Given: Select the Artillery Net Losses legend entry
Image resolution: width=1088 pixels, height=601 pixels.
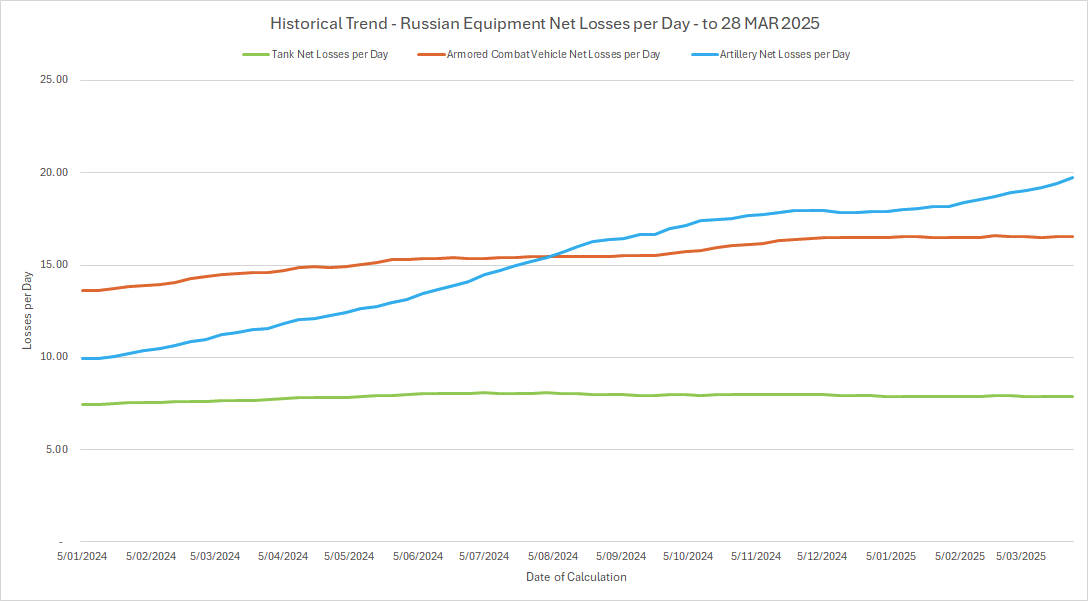Looking at the screenshot, I should click(785, 54).
